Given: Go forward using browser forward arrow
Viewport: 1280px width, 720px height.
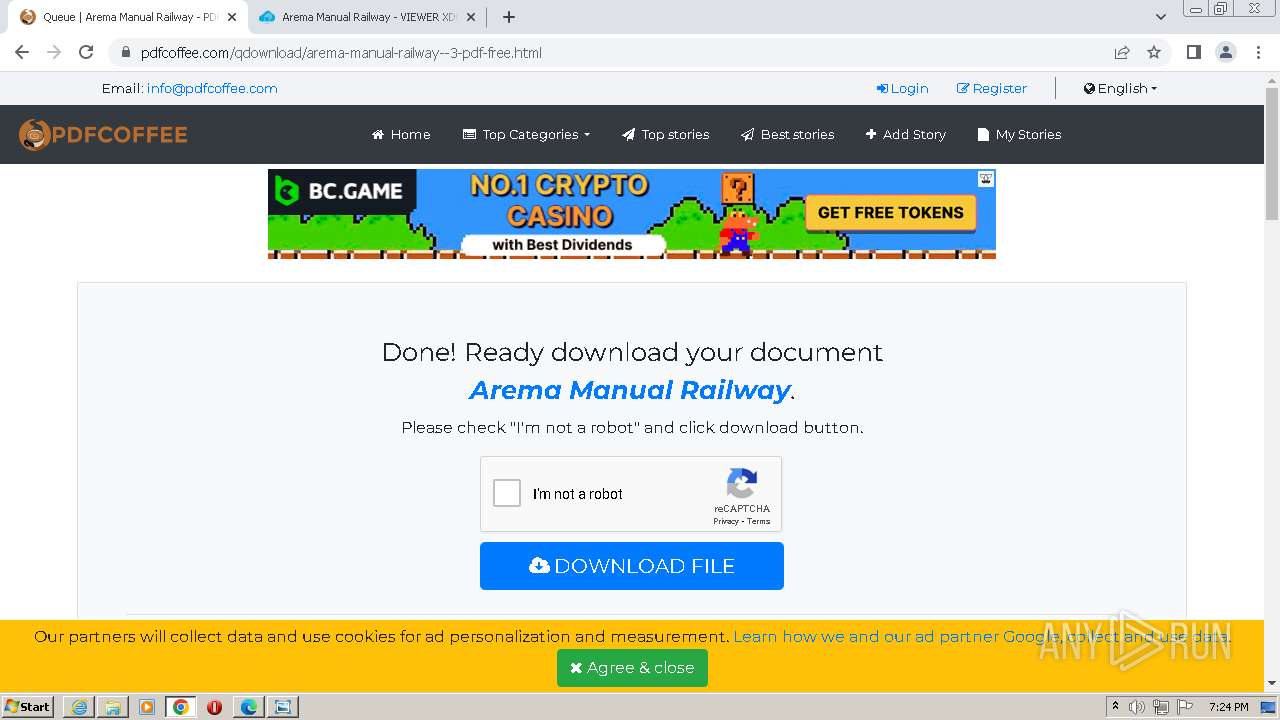Looking at the screenshot, I should point(54,53).
